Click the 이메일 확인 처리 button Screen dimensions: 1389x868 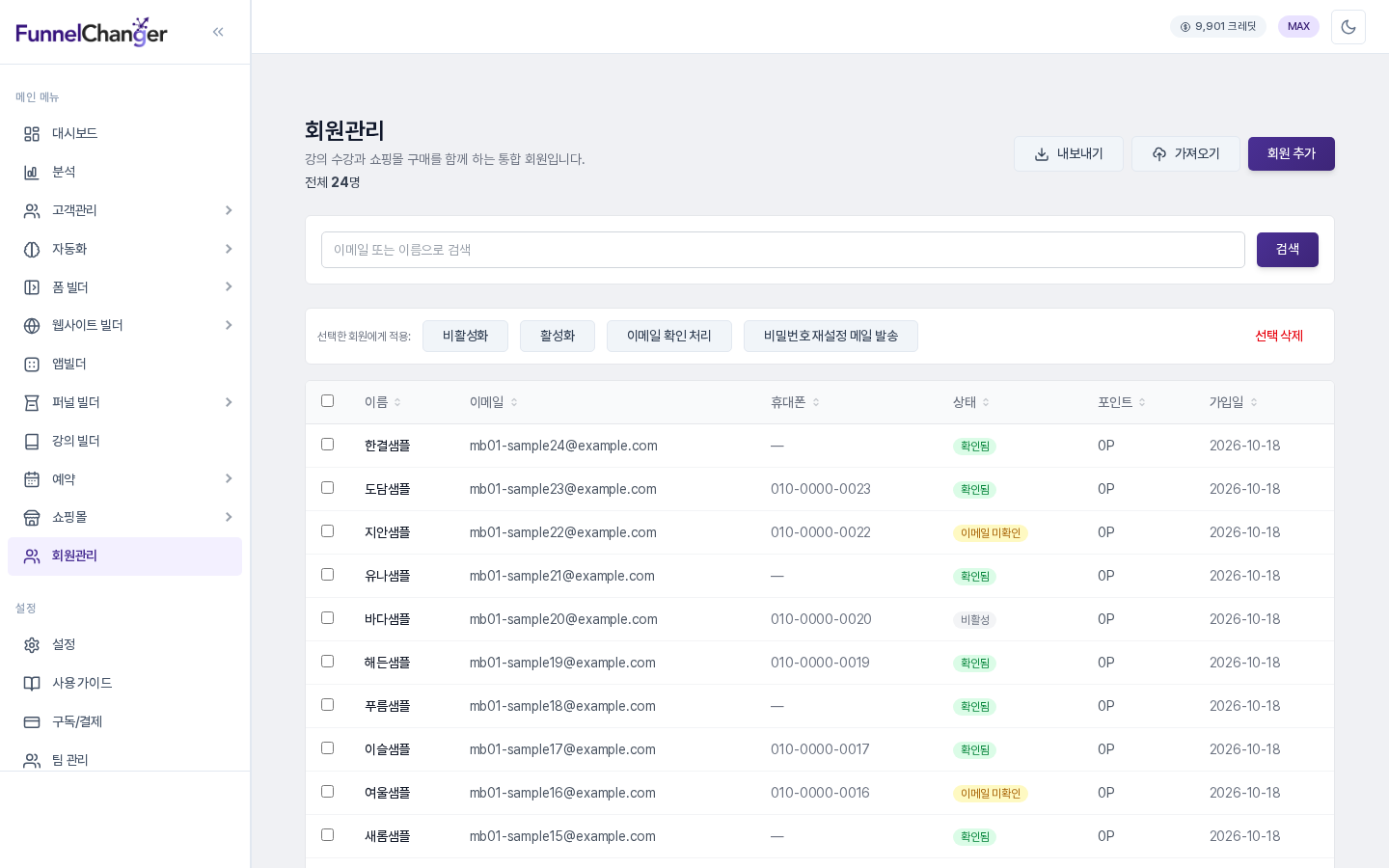point(669,336)
